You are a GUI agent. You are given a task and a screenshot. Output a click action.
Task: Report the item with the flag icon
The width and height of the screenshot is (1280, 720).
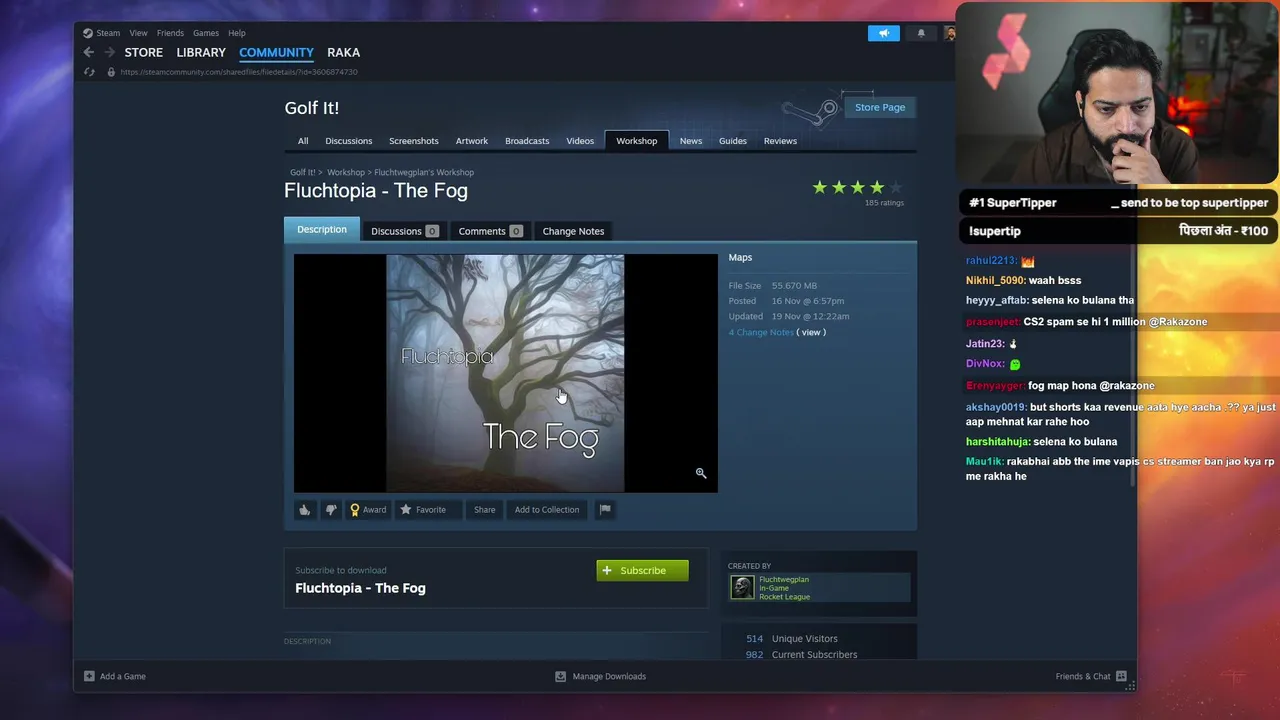(605, 510)
